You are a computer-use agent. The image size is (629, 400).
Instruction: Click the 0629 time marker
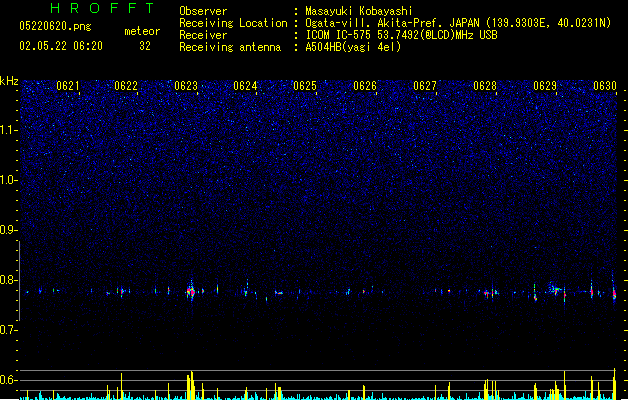point(545,86)
